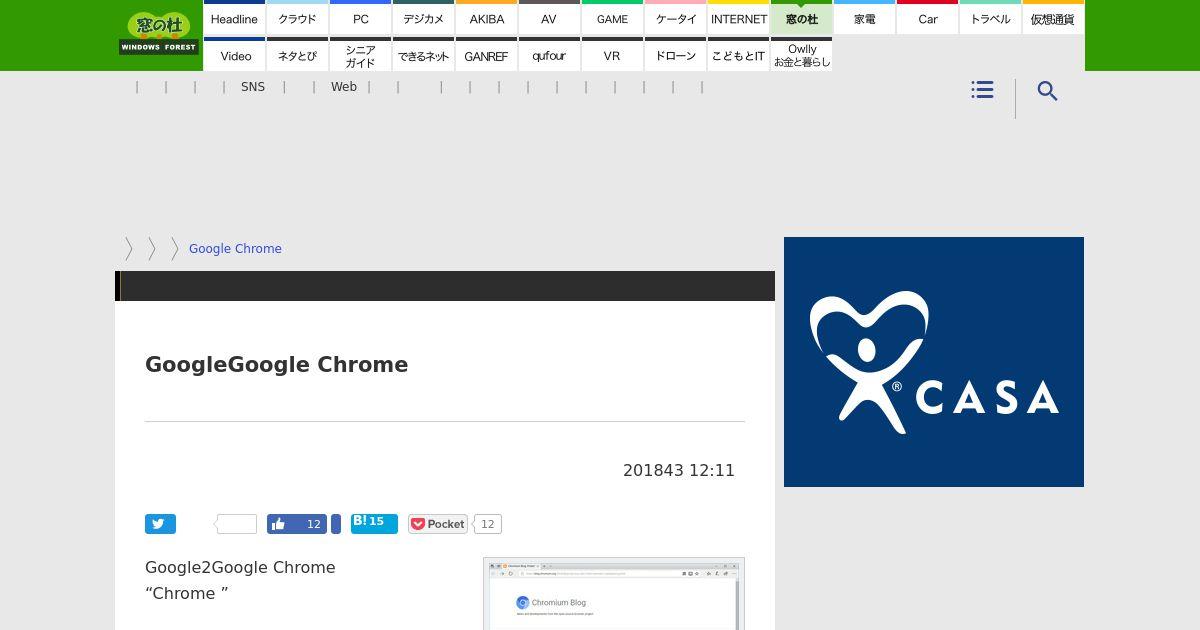Screen dimensions: 1200x630
Task: Go to the AKIBA tab
Action: pyautogui.click(x=486, y=18)
